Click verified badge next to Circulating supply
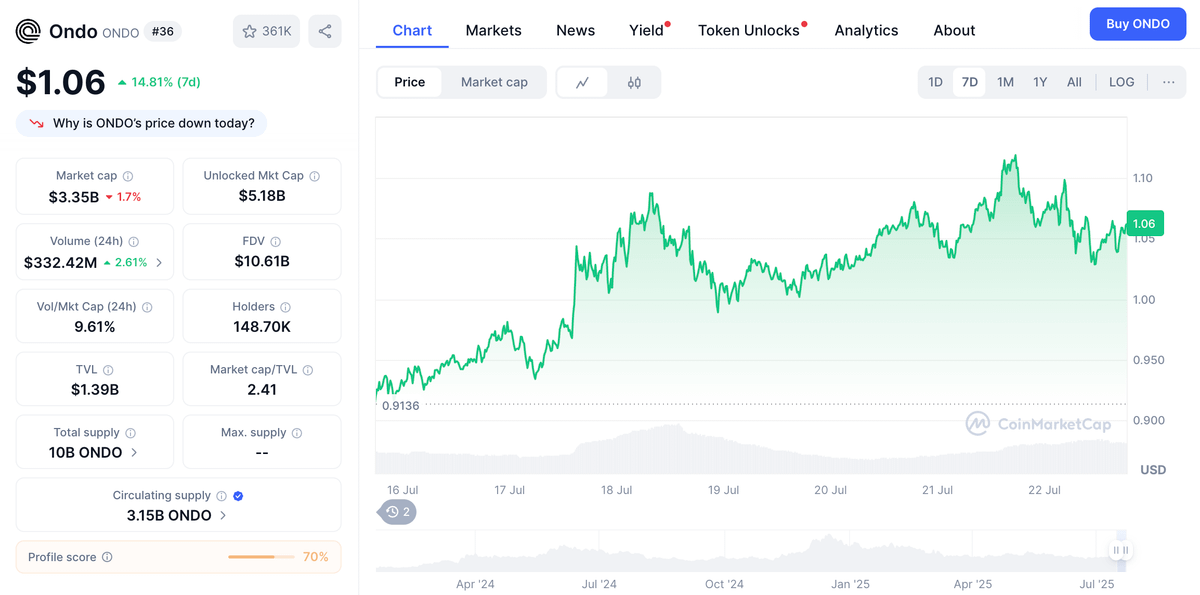 click(238, 496)
